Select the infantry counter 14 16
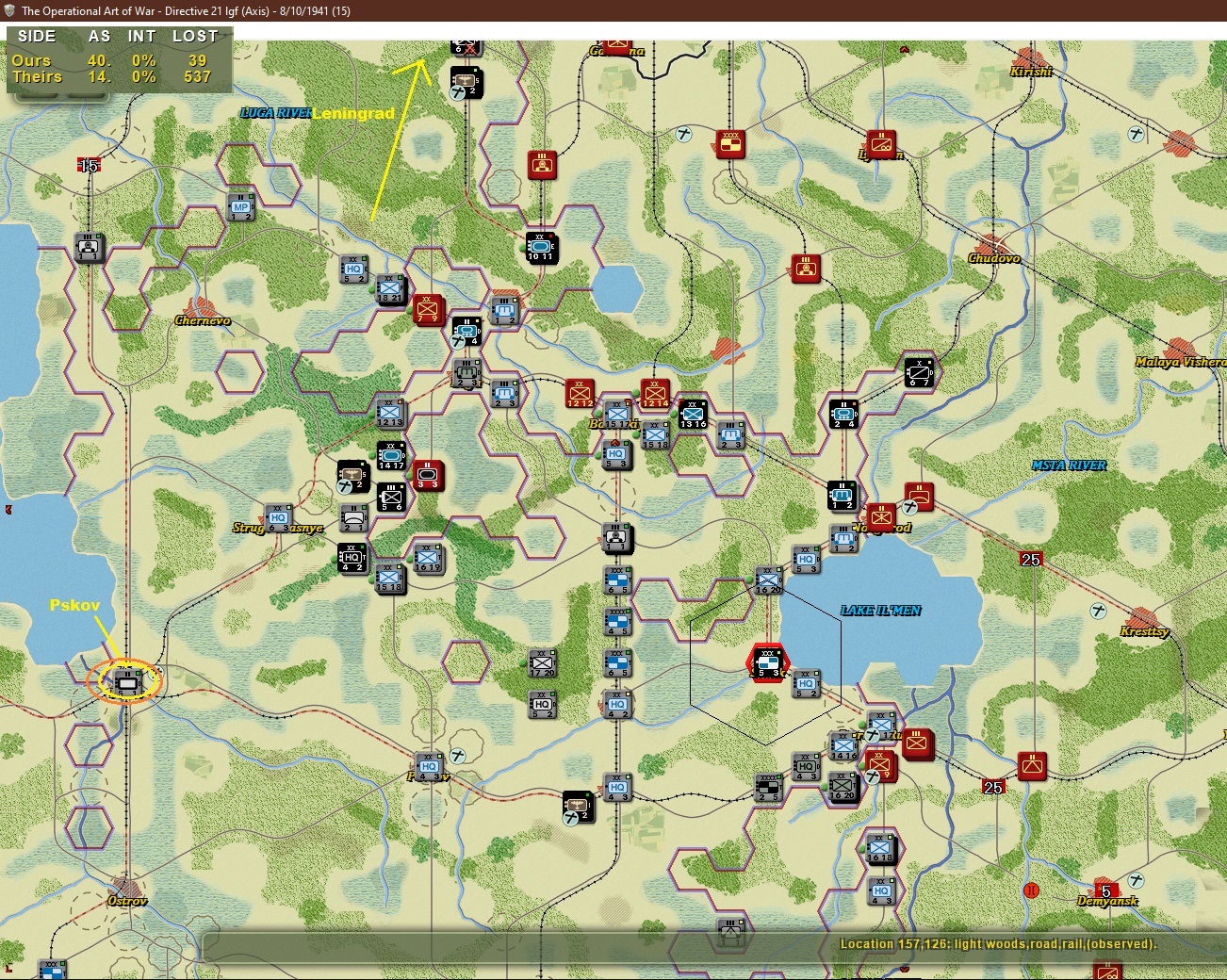Screen dimensions: 1227x980 tap(843, 745)
